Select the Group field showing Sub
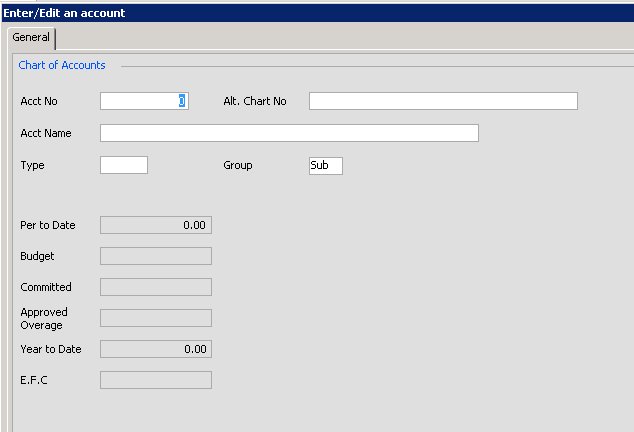The height and width of the screenshot is (432, 634). (326, 166)
